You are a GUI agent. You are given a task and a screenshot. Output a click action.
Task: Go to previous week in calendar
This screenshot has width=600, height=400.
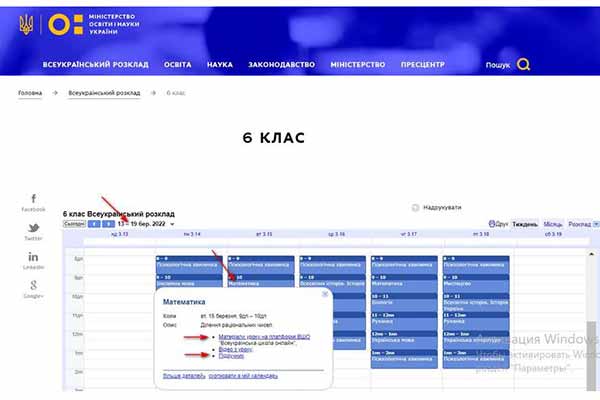point(94,224)
